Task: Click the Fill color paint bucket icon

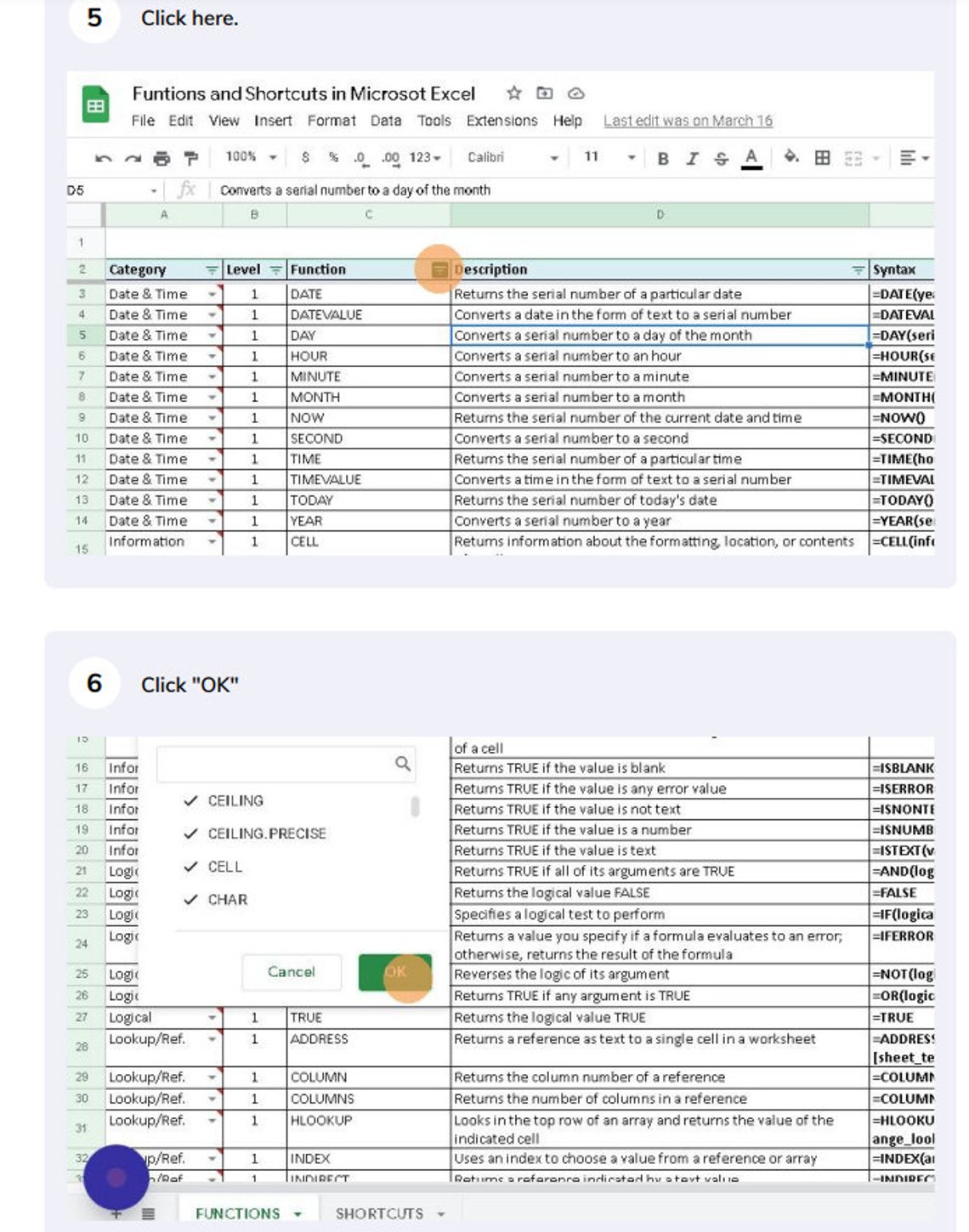Action: tap(789, 156)
